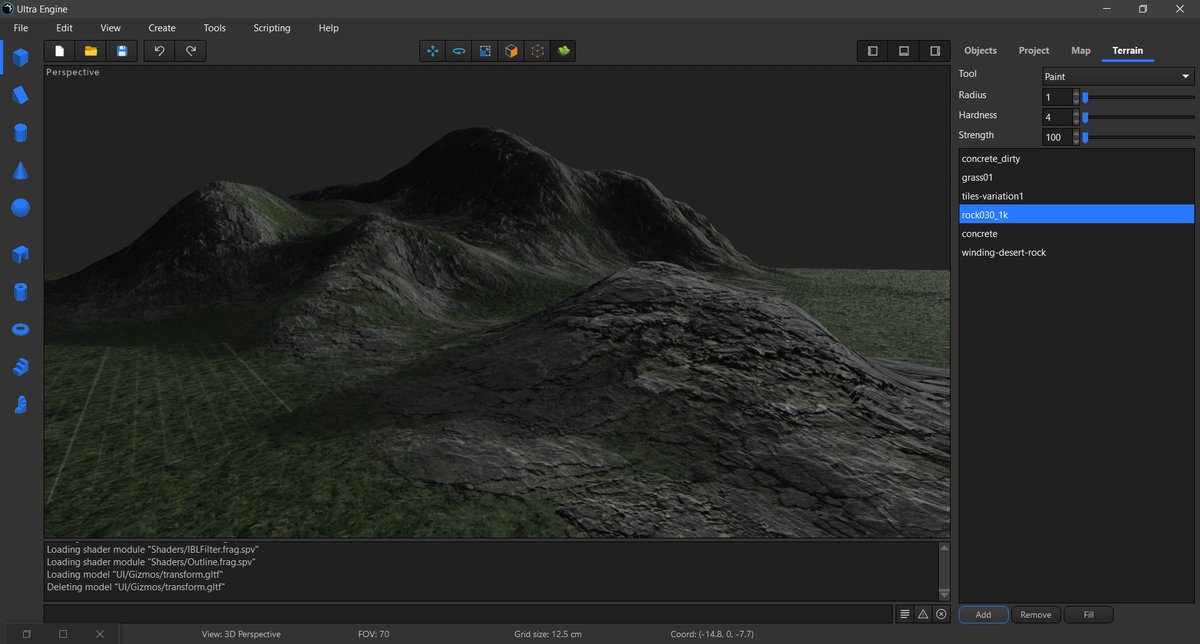Click the Add material button
The width and height of the screenshot is (1200, 644).
pos(983,615)
